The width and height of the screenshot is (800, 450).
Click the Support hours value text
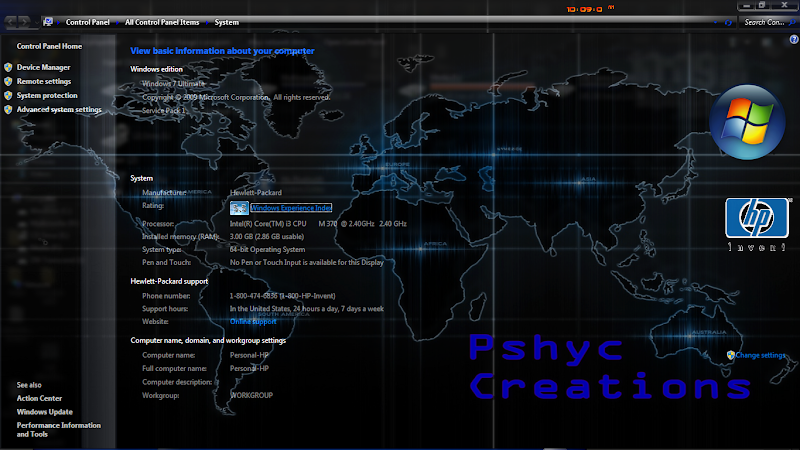[307, 309]
